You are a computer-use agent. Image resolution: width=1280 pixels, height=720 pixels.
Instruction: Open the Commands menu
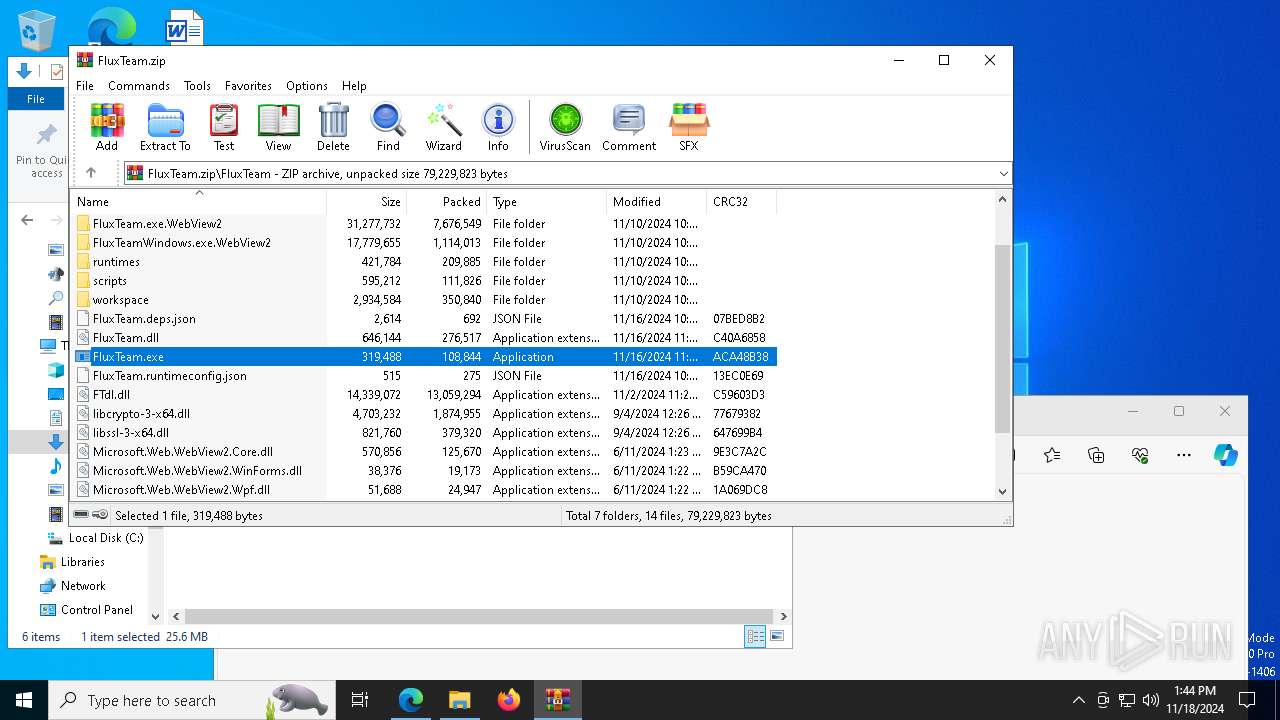[139, 86]
